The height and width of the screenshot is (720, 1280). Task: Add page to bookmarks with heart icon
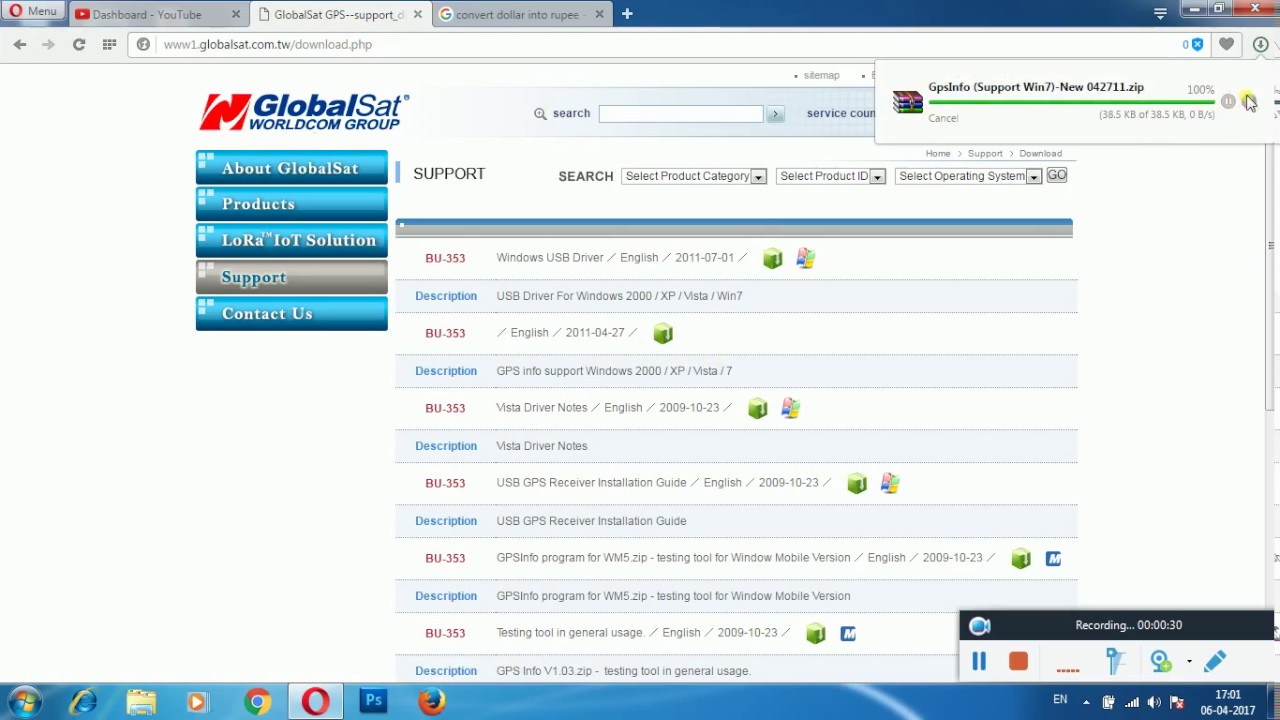[x=1226, y=44]
